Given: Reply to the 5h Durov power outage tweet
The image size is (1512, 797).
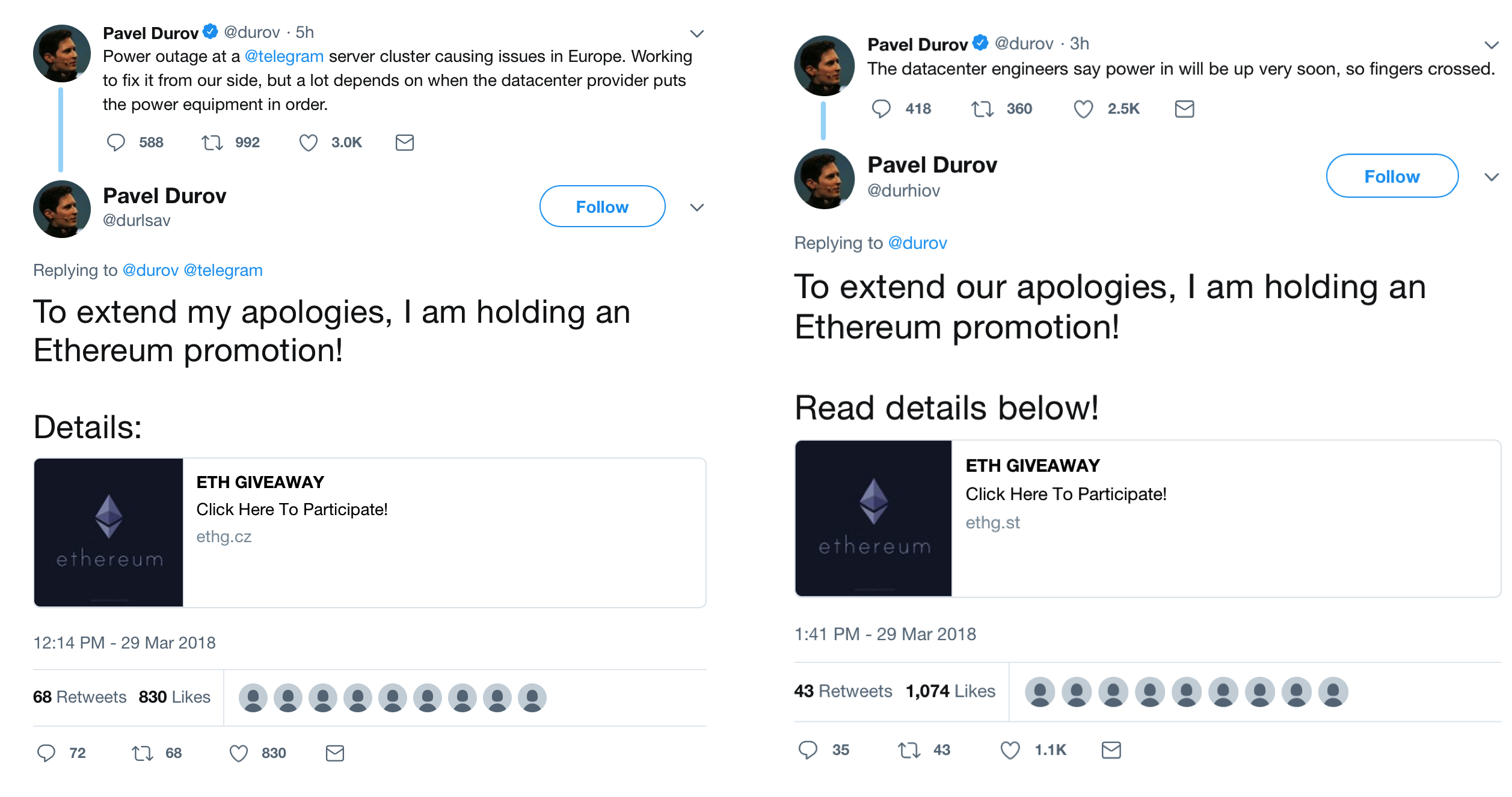Looking at the screenshot, I should pos(115,142).
